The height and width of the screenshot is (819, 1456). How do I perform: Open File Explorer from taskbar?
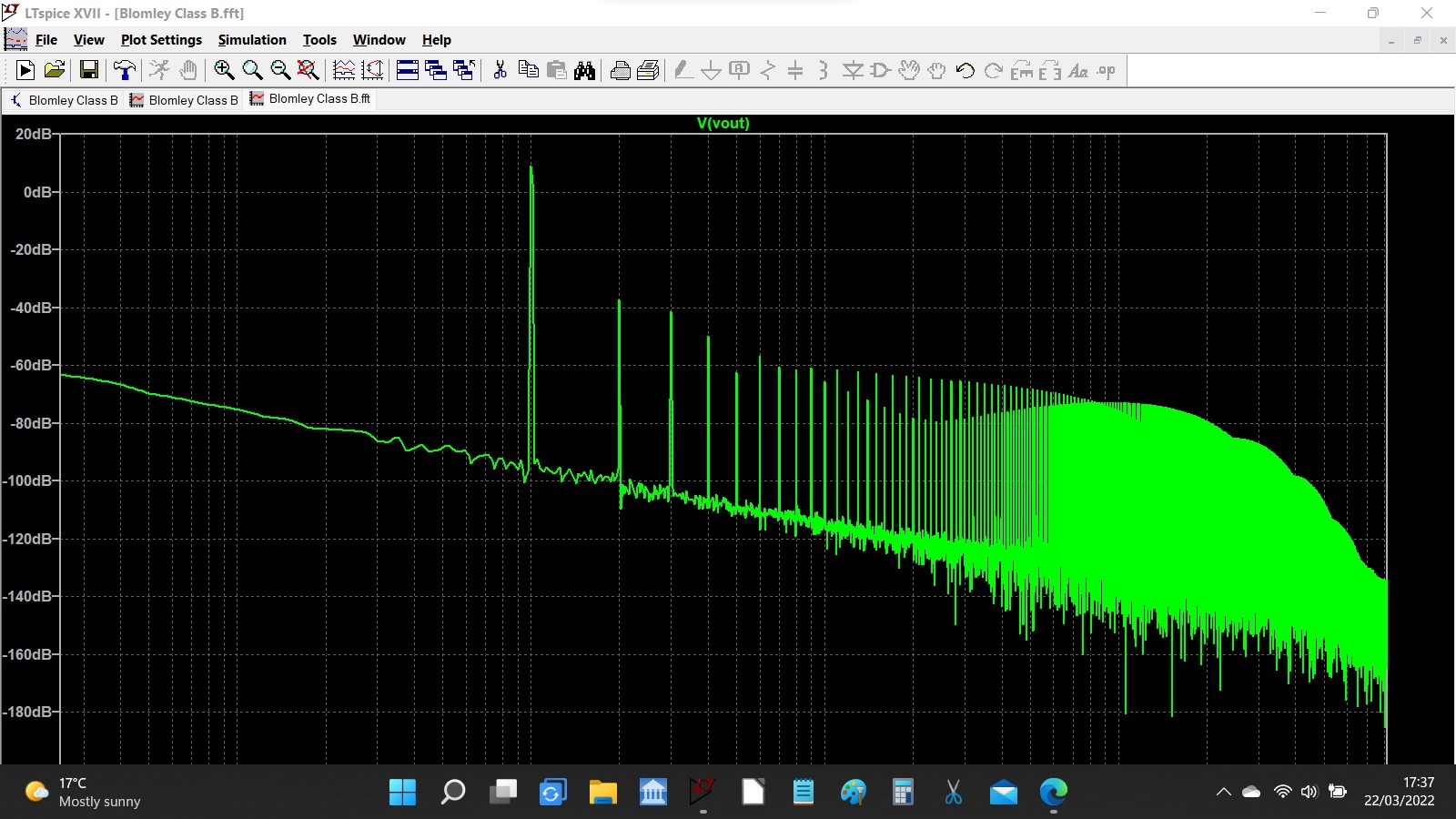coord(602,792)
